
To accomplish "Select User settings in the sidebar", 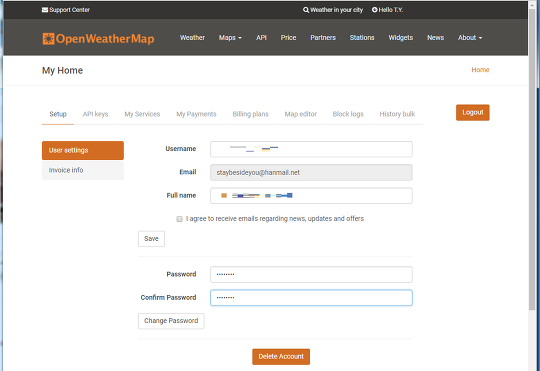I will pos(83,150).
